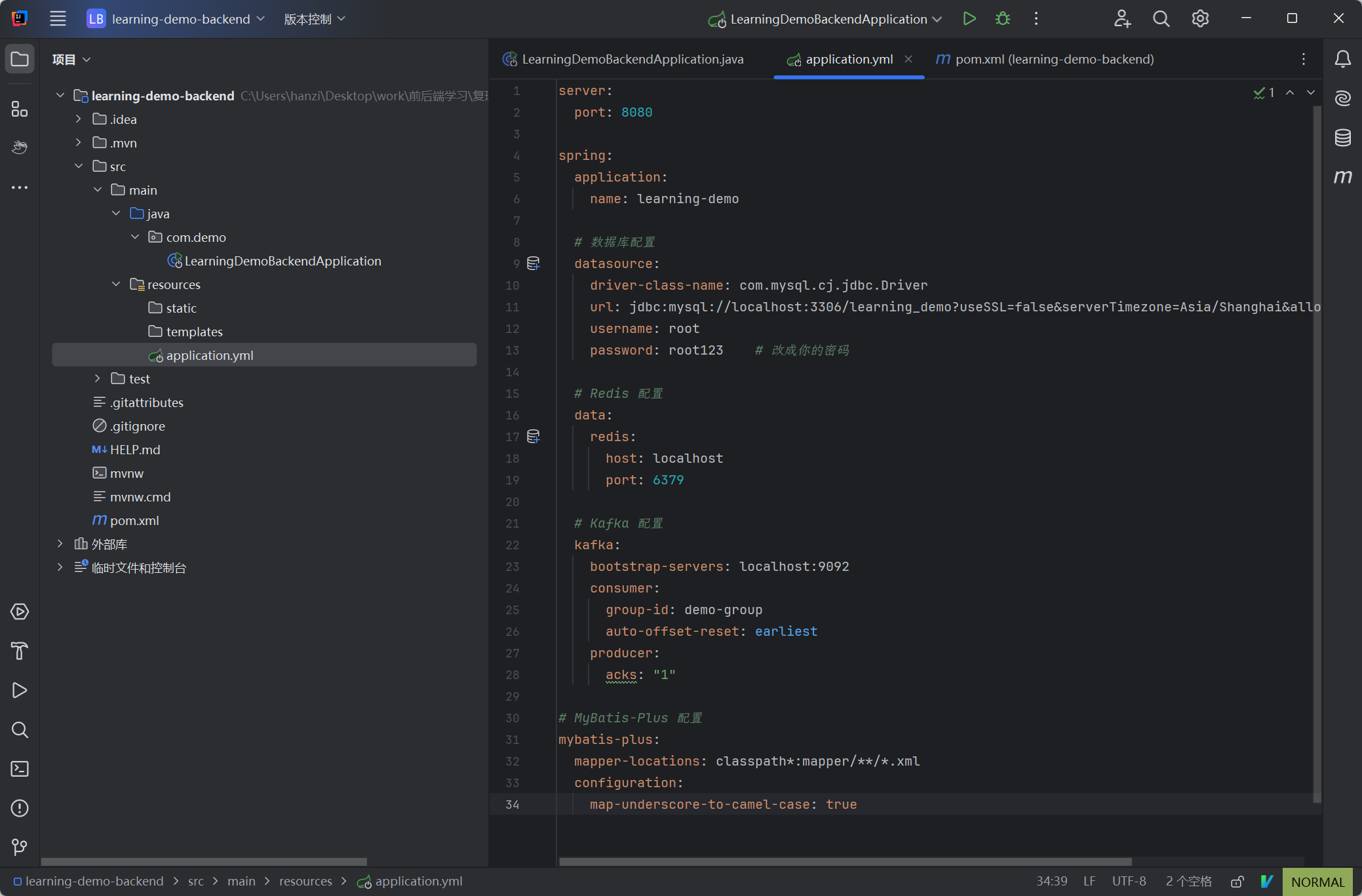This screenshot has width=1362, height=896.
Task: Click the editor horizontal scrollbar
Action: coord(845,861)
